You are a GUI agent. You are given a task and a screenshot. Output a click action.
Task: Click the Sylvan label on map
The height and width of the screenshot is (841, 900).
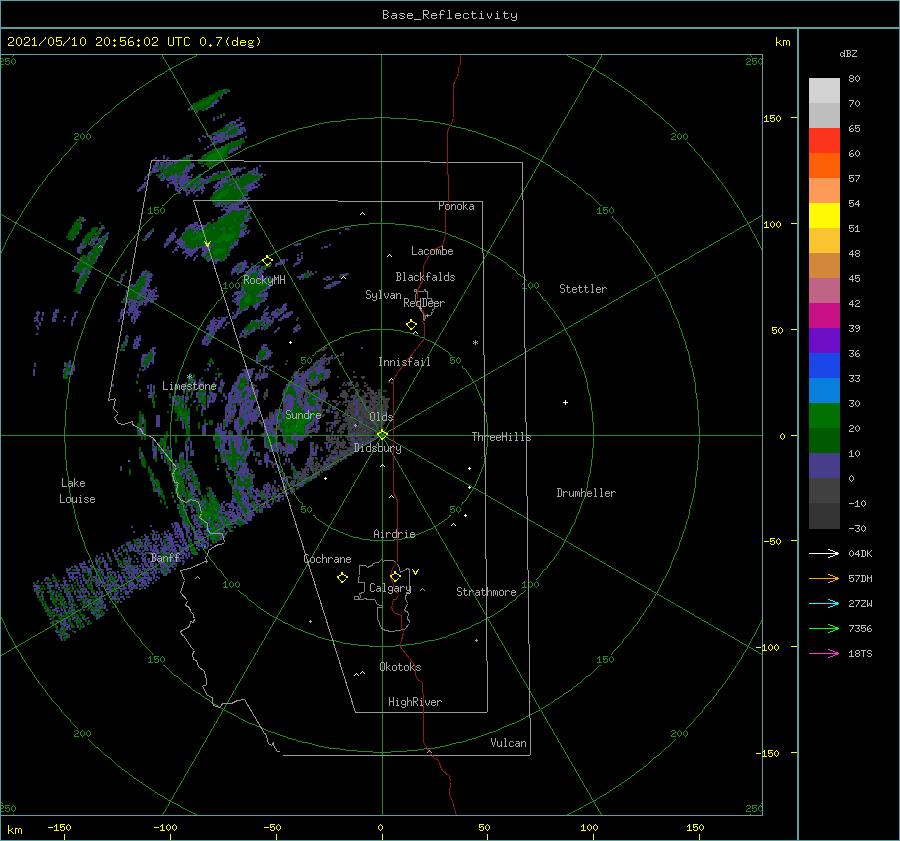pos(383,295)
